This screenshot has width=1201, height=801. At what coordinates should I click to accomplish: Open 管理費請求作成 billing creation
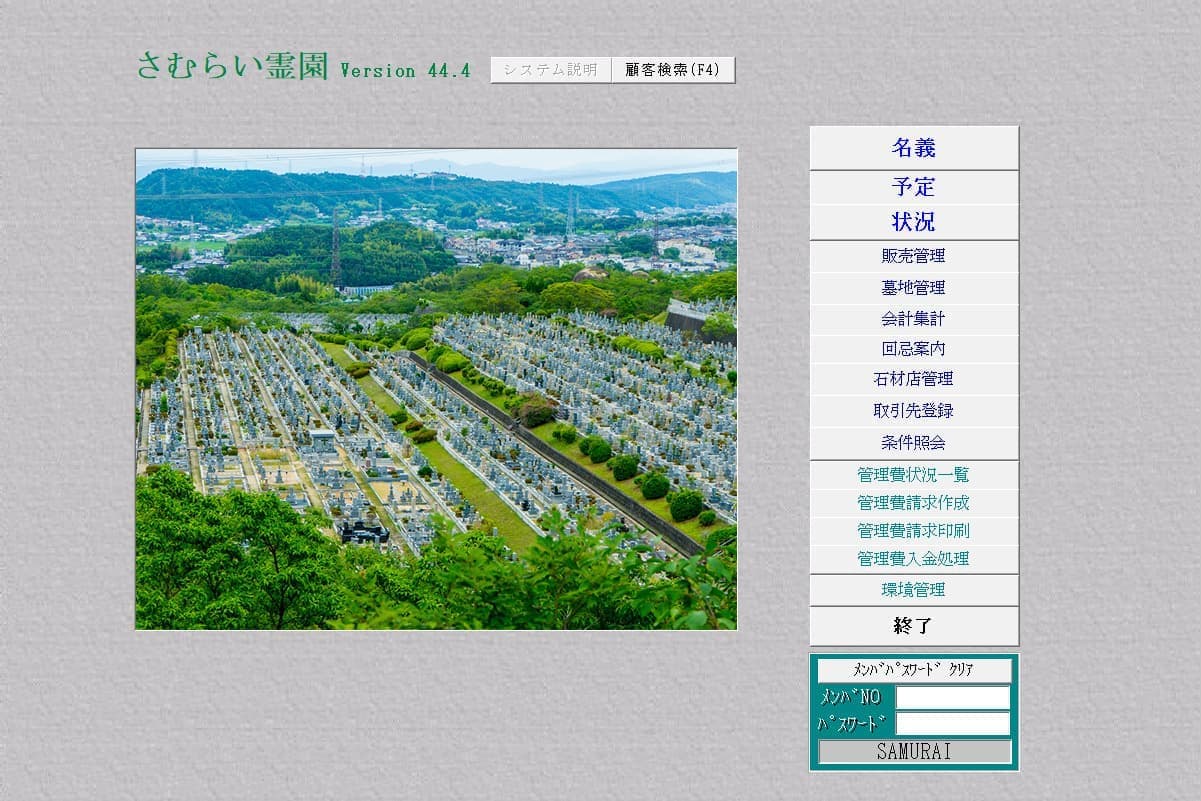[914, 503]
